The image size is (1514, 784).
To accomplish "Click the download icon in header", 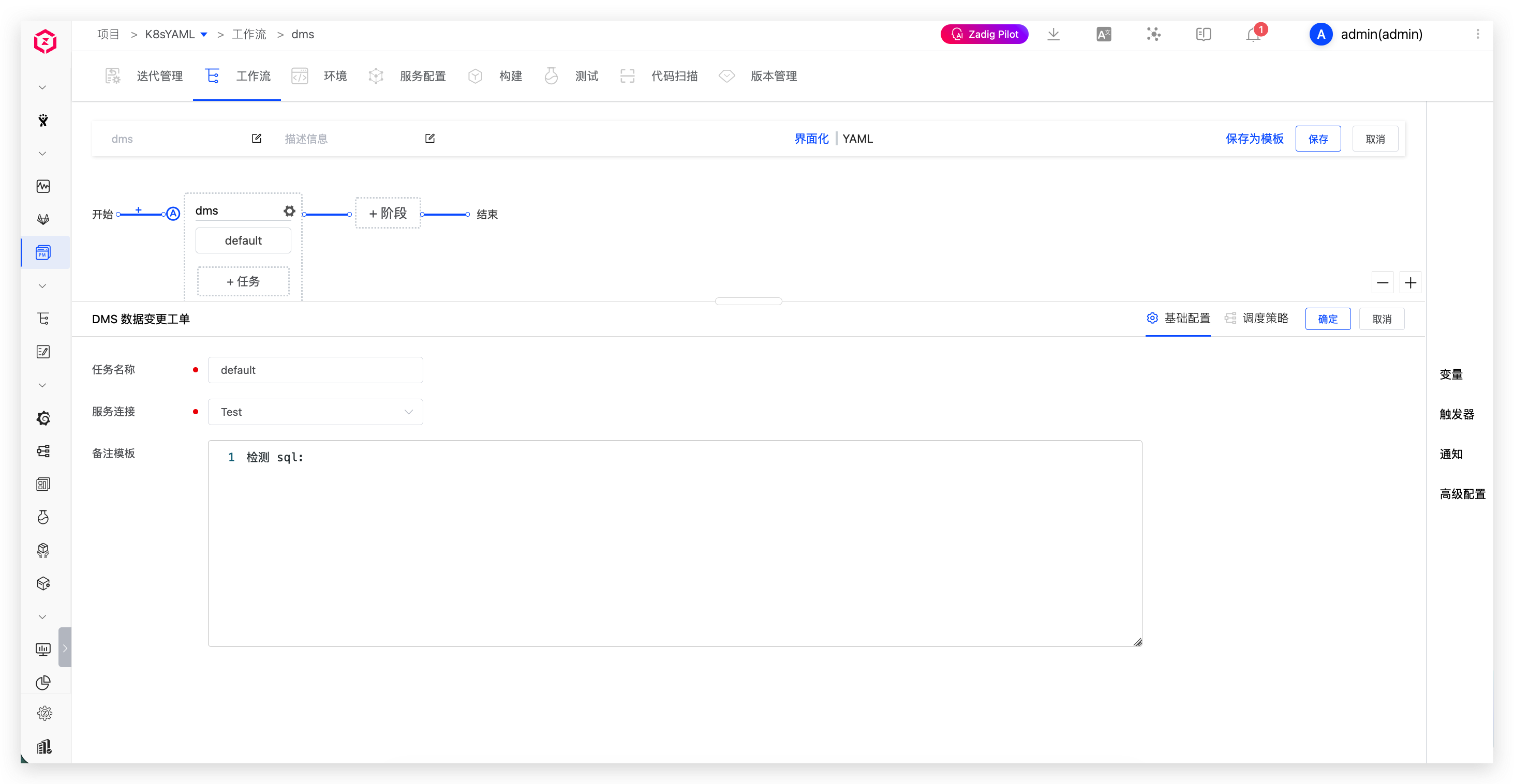I will point(1053,34).
